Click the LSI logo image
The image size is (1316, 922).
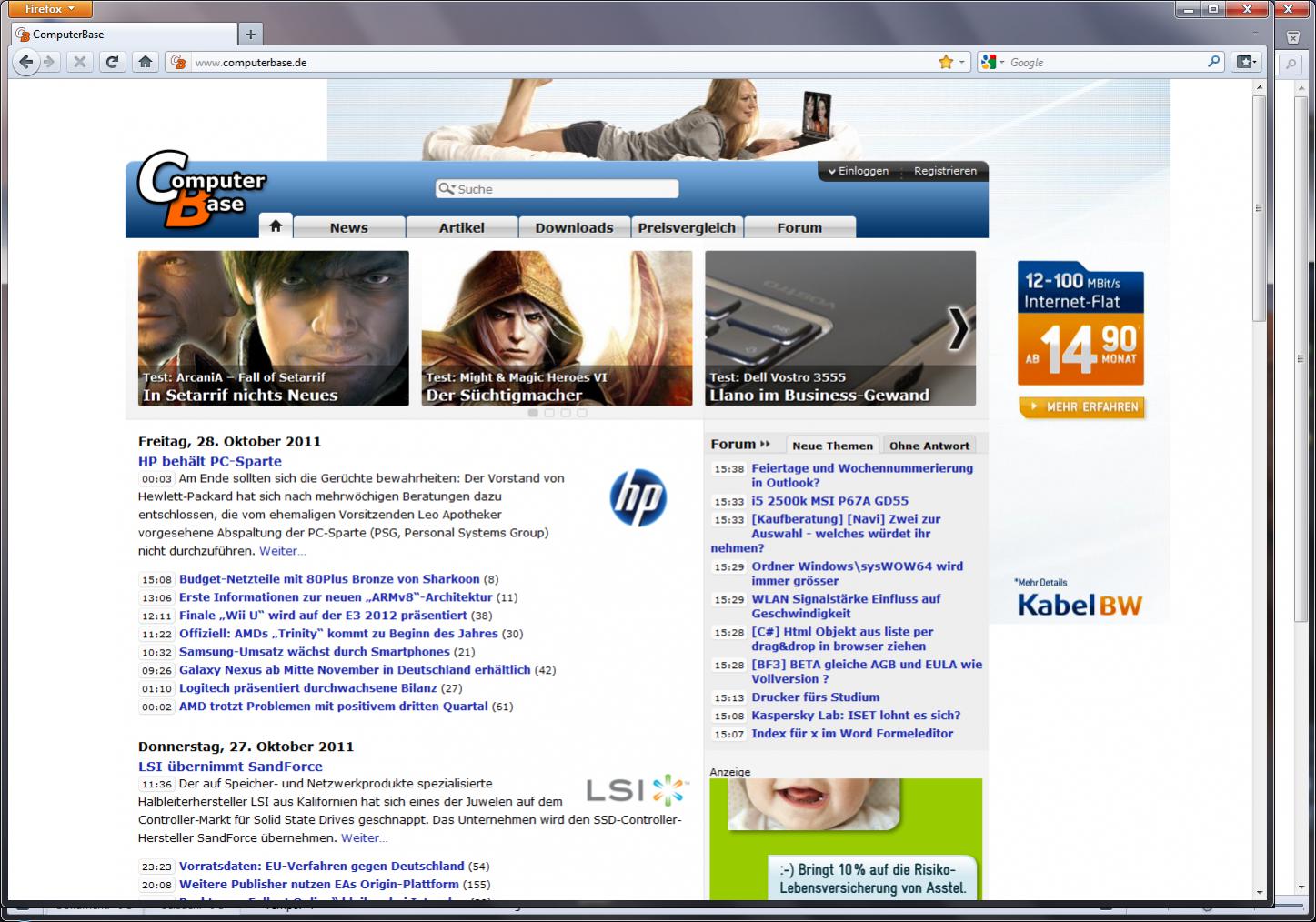[638, 789]
